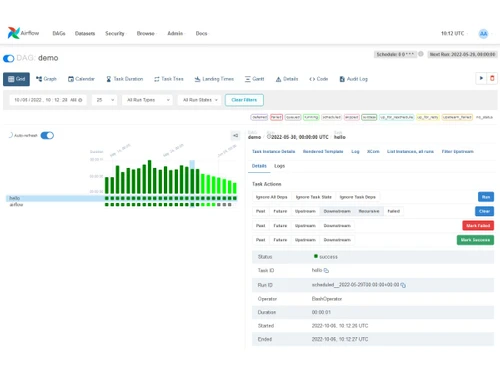
Task: Open the Gantt view
Action: coord(255,79)
